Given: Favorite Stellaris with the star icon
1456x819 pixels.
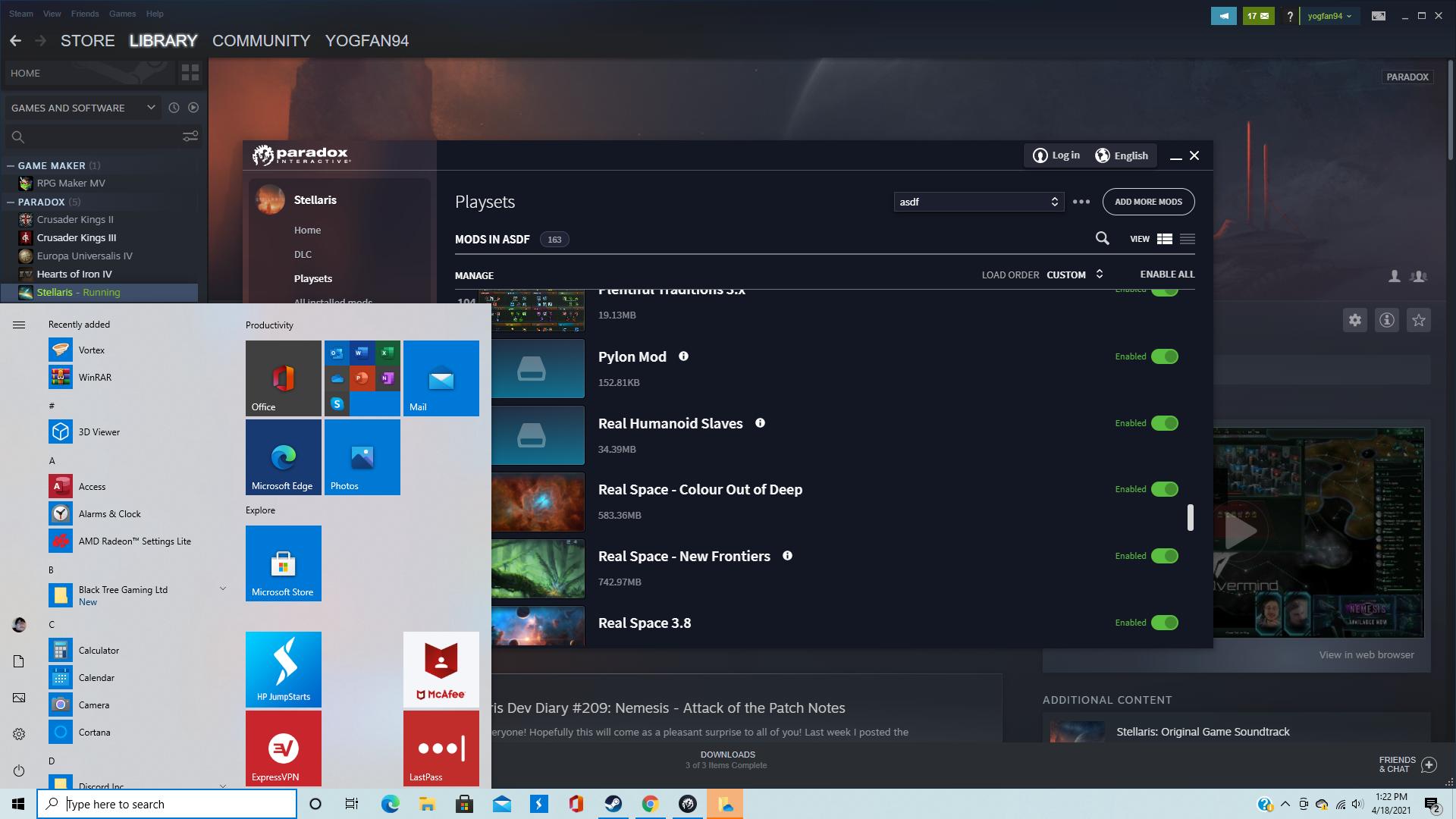Looking at the screenshot, I should pyautogui.click(x=1419, y=320).
